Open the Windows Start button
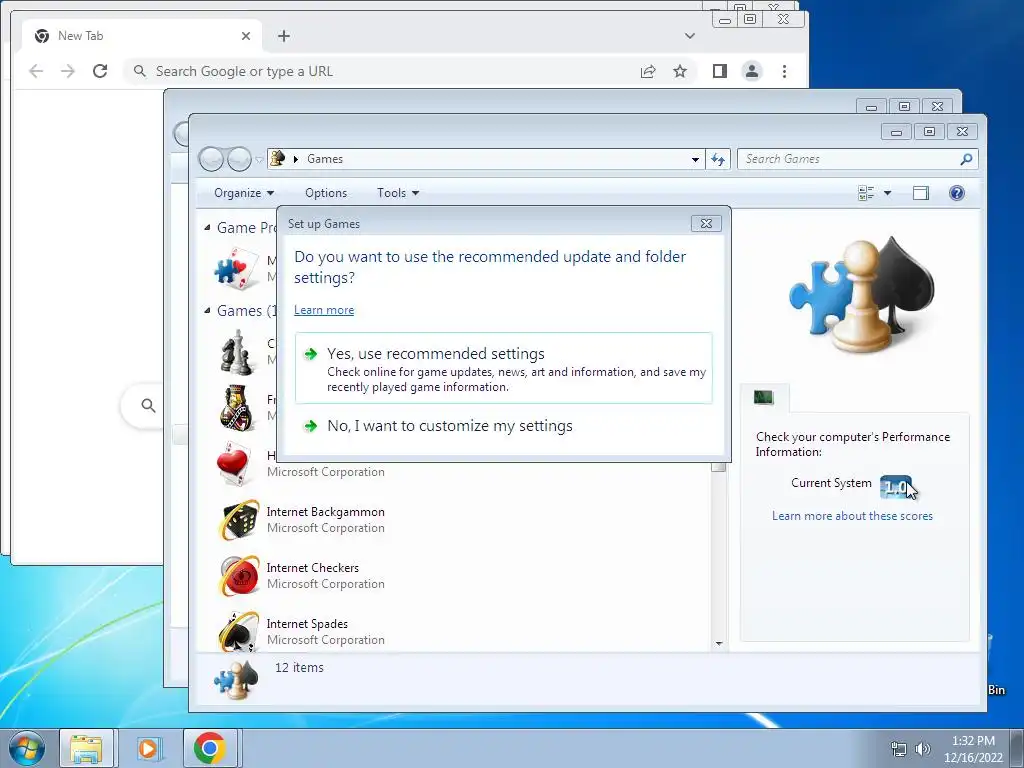This screenshot has width=1024, height=768. (x=27, y=748)
